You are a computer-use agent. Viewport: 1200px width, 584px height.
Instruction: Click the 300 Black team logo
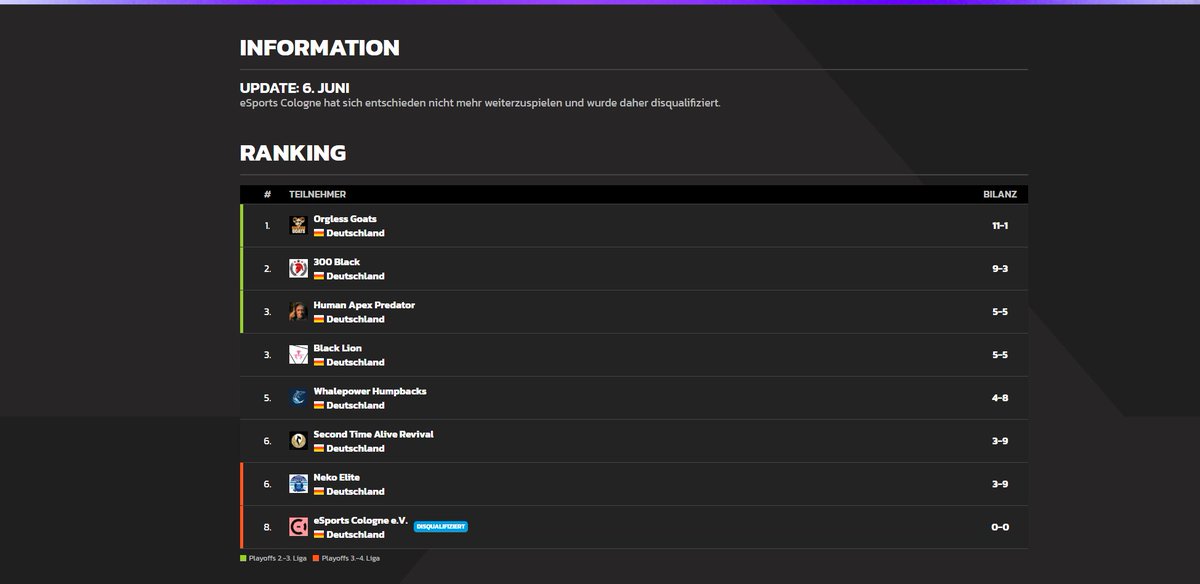click(x=298, y=268)
